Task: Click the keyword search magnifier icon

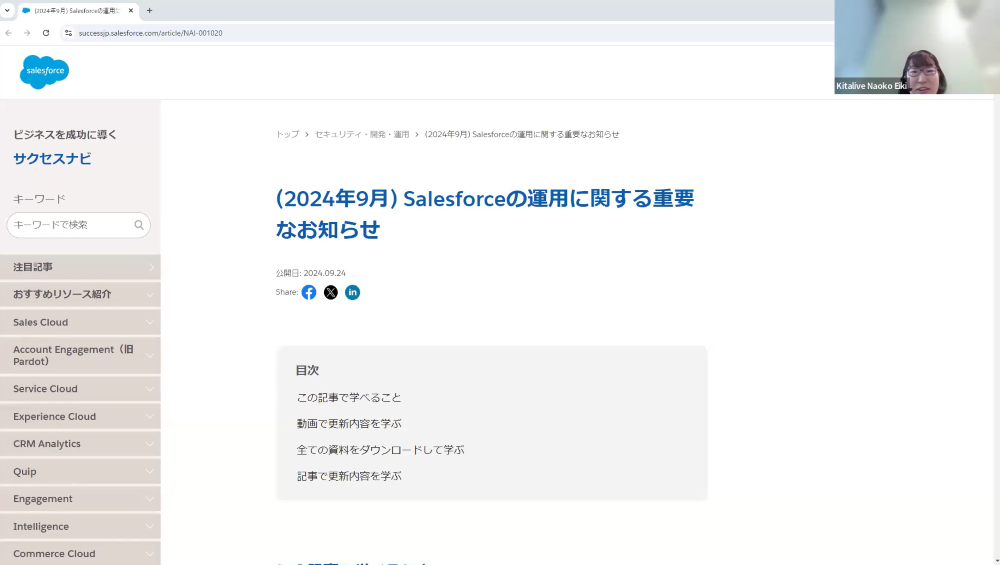Action: pyautogui.click(x=138, y=225)
